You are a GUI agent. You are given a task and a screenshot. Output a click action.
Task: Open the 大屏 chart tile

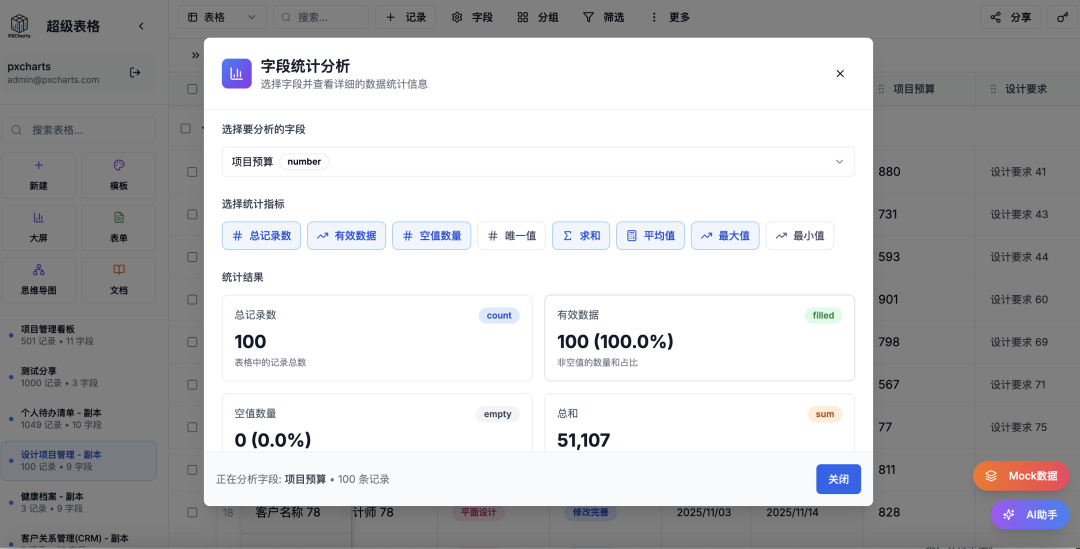click(39, 227)
